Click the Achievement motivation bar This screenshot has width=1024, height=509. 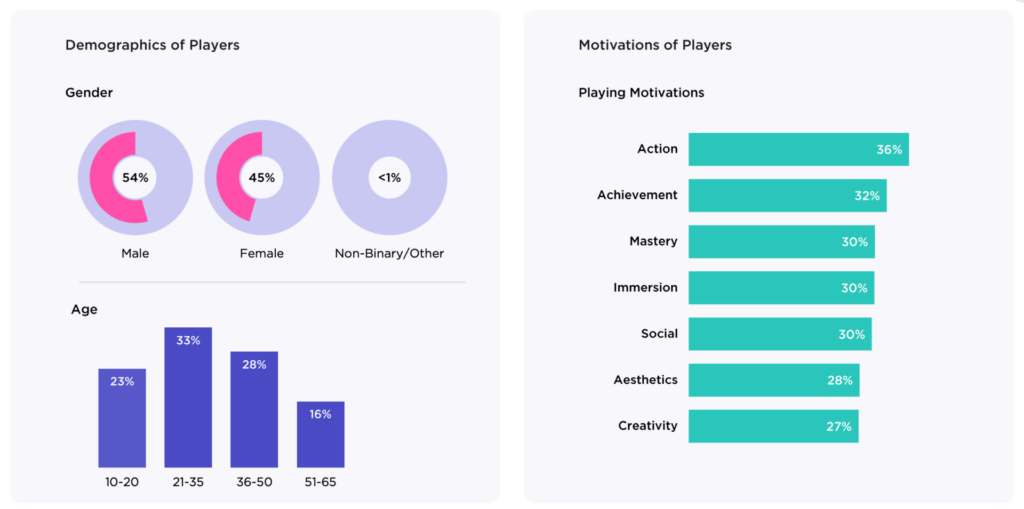click(787, 195)
